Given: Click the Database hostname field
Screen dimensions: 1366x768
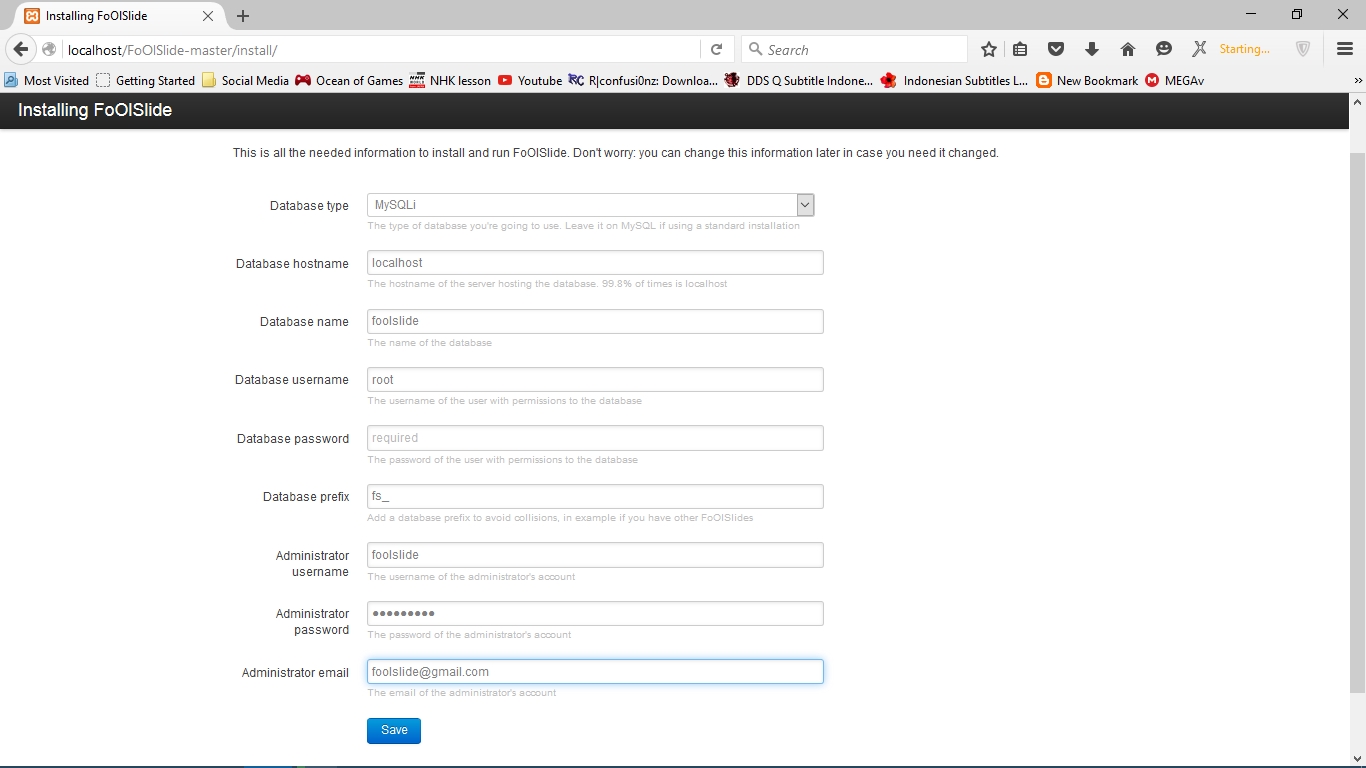Looking at the screenshot, I should click(x=595, y=263).
